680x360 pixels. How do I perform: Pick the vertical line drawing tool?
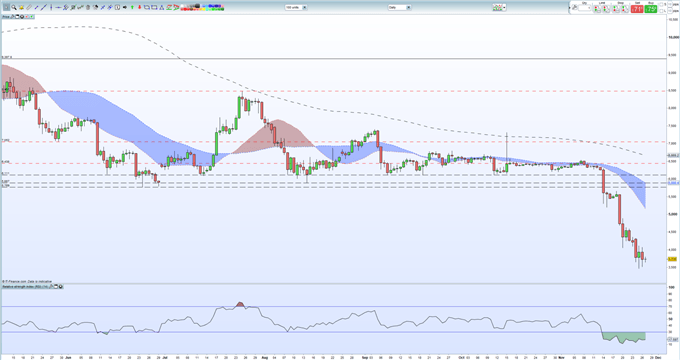pos(51,7)
